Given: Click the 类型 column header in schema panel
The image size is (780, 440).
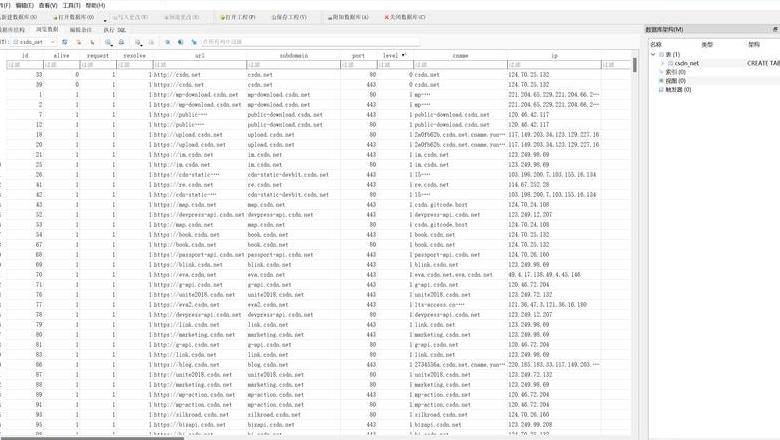Looking at the screenshot, I should pos(707,44).
